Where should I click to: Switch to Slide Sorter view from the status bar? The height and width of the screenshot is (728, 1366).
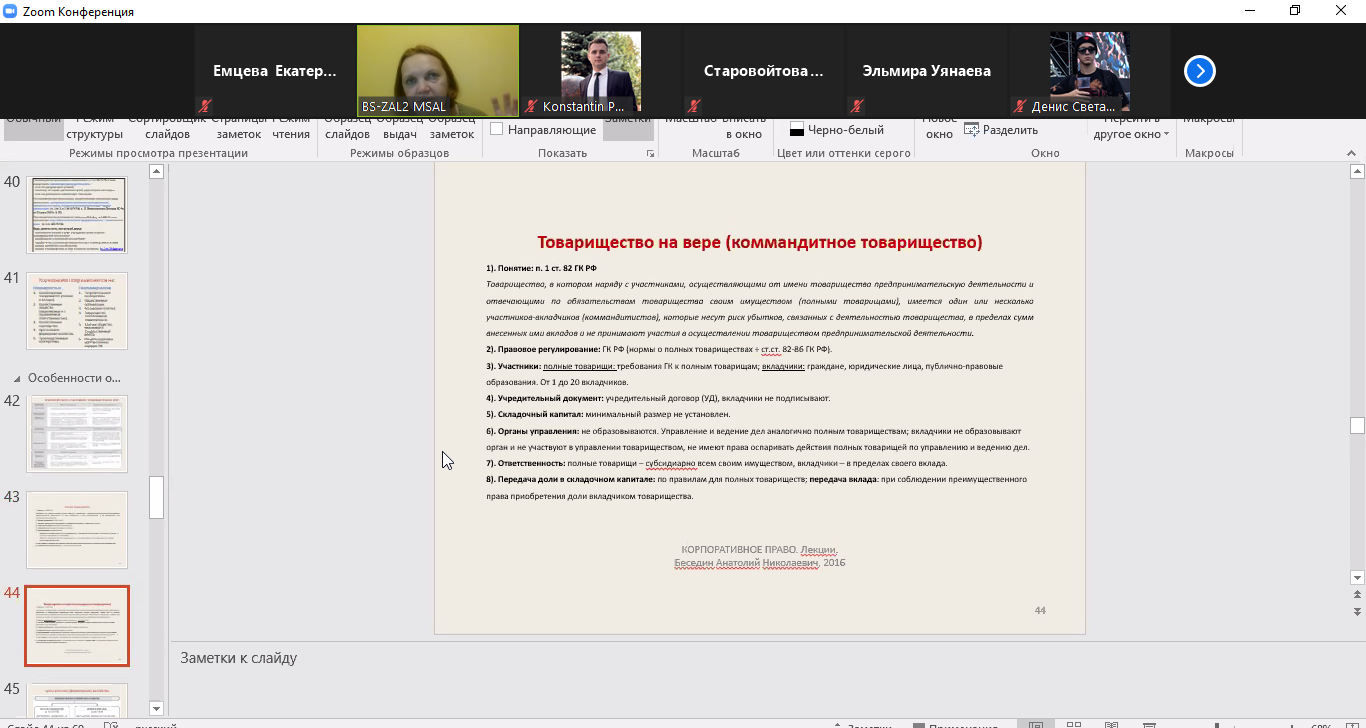(x=1073, y=724)
